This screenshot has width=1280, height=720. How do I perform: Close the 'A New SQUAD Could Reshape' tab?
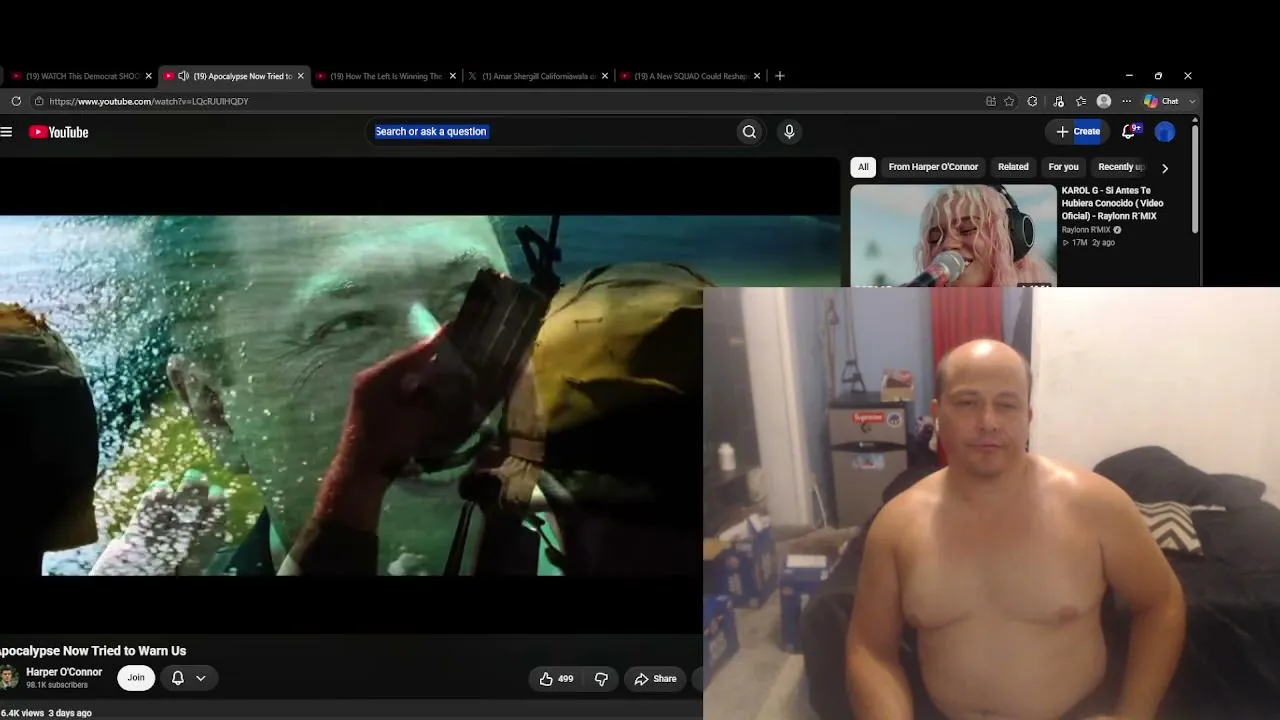point(757,76)
